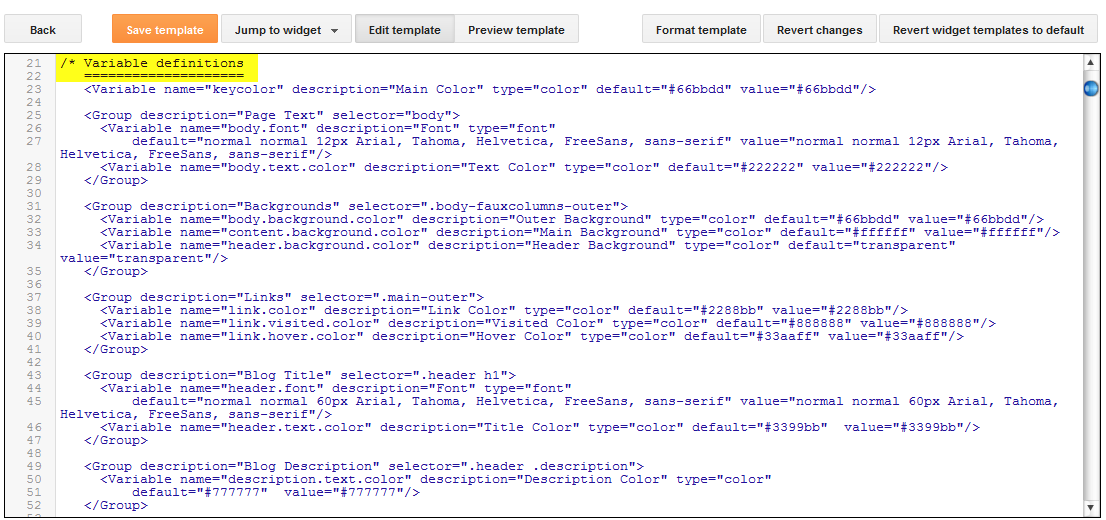Image resolution: width=1106 pixels, height=520 pixels.
Task: Click the 'Blog Title' group line
Action: click(x=300, y=375)
